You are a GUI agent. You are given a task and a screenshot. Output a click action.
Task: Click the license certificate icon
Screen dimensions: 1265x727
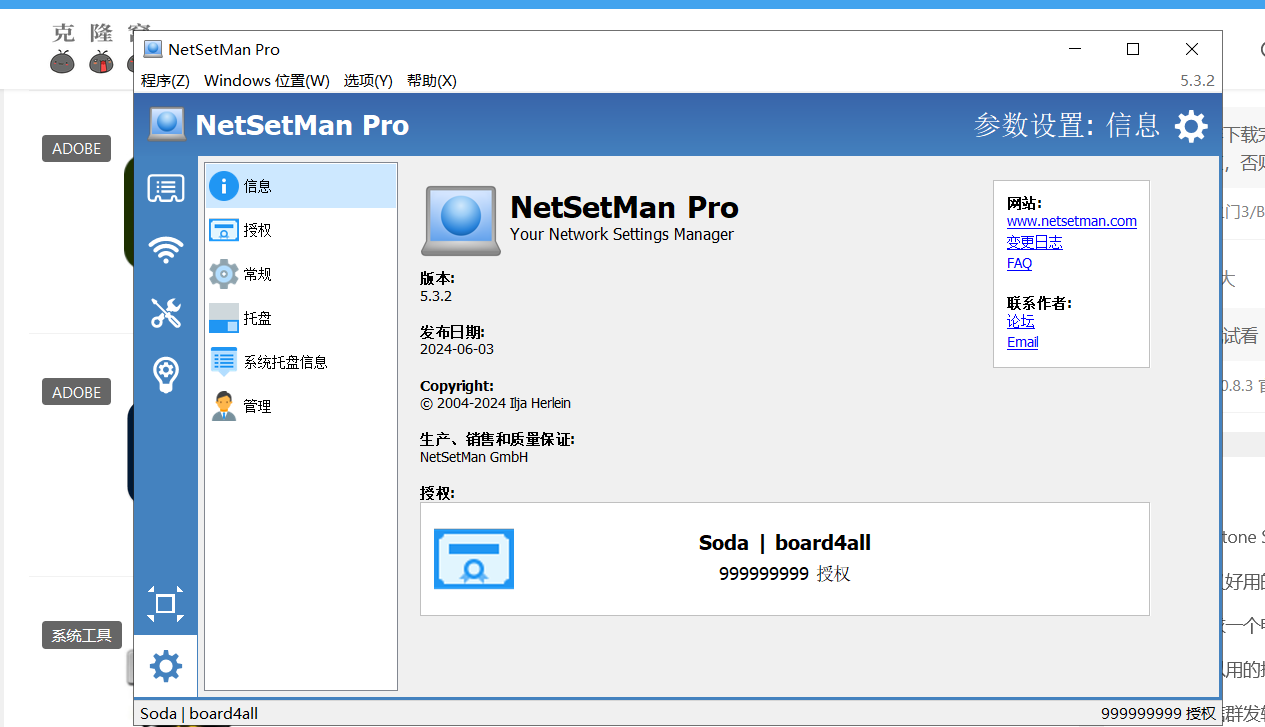(474, 559)
